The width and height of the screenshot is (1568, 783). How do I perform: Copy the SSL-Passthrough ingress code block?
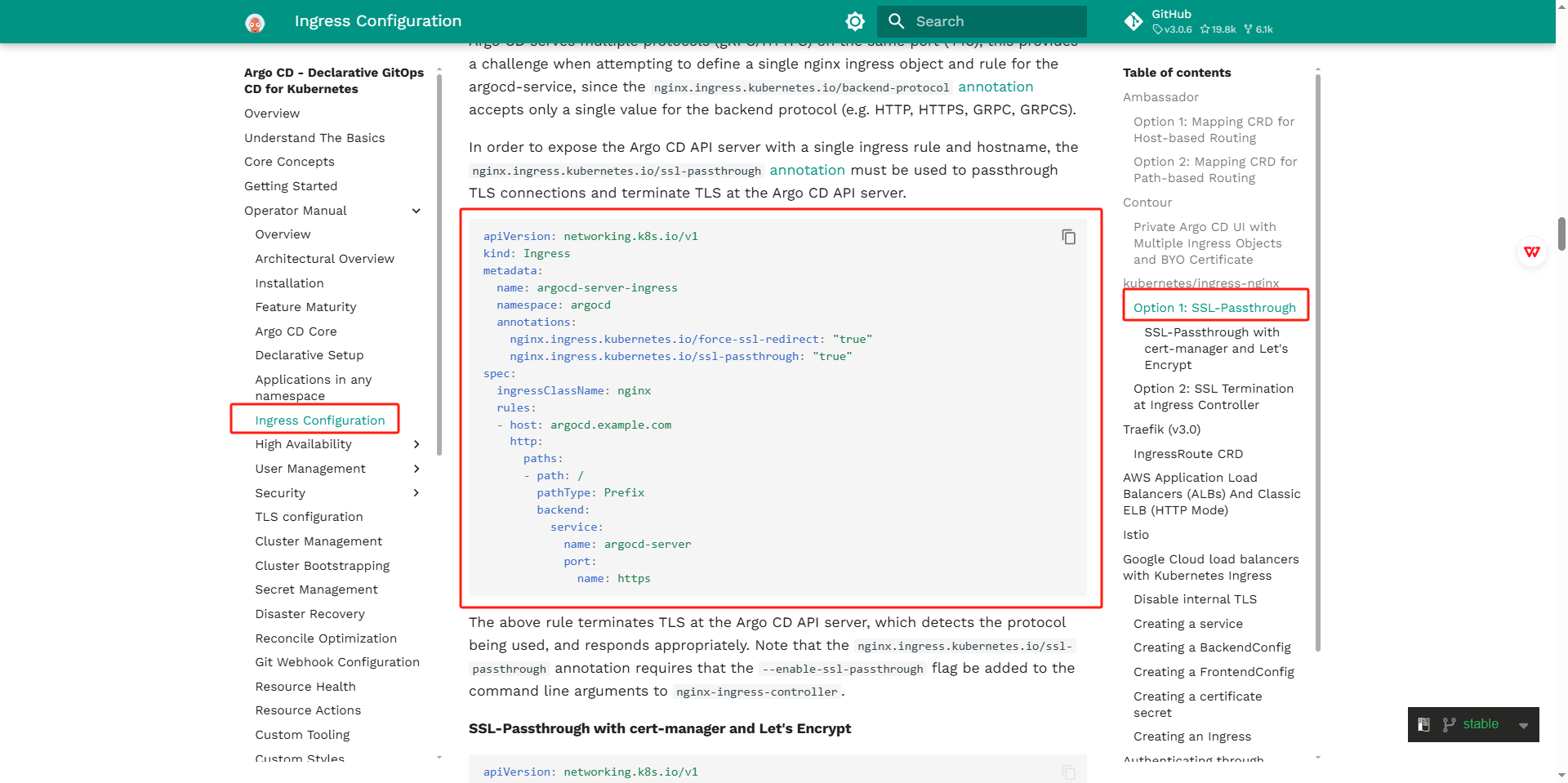[1068, 237]
